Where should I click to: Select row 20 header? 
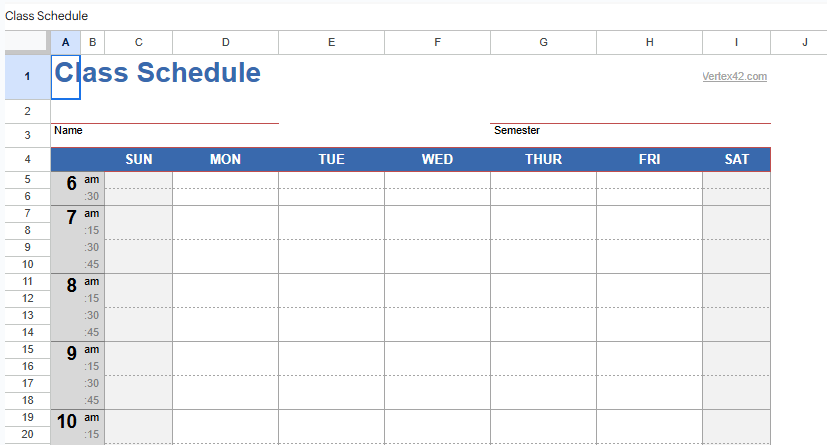pos(27,434)
